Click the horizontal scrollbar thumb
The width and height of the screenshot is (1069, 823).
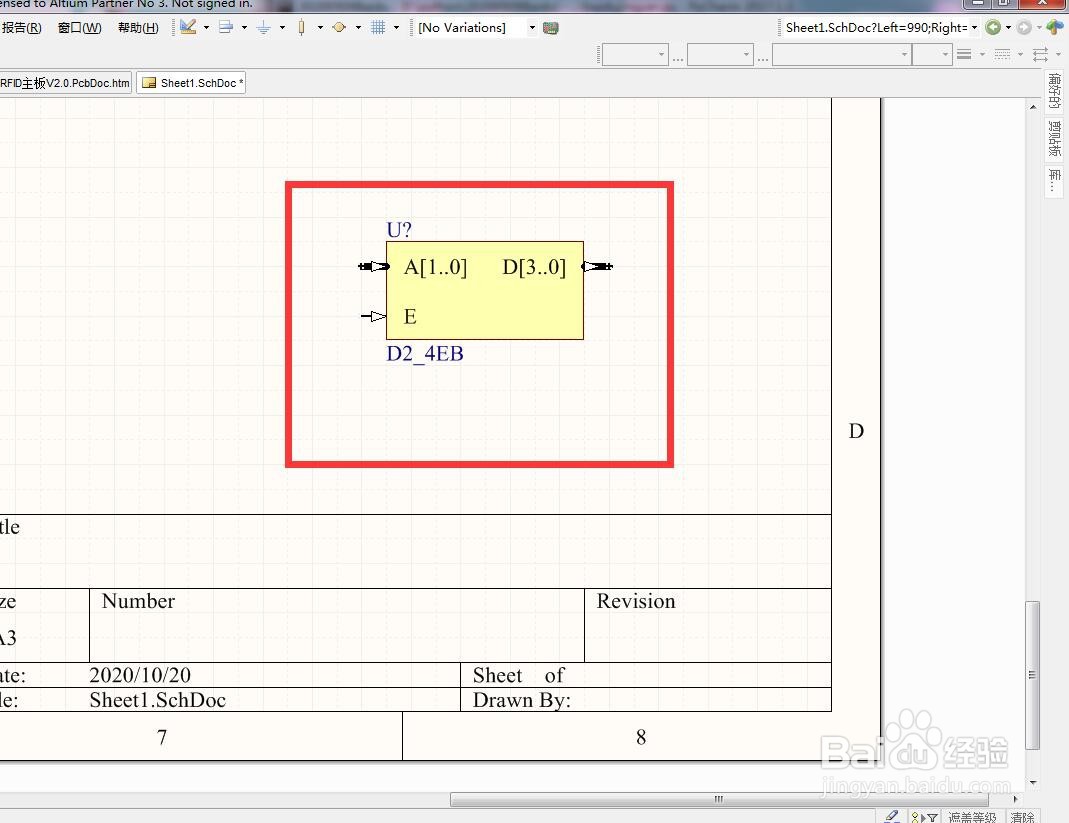(719, 799)
